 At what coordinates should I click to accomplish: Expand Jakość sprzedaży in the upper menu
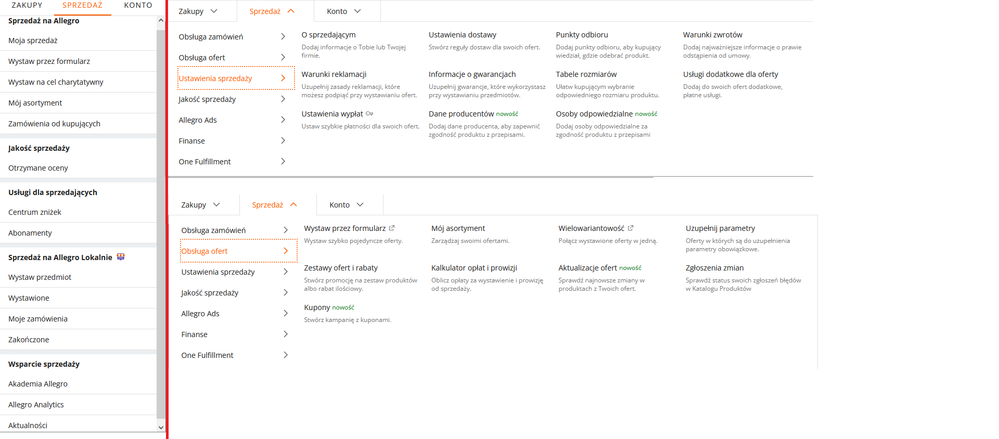click(x=232, y=99)
